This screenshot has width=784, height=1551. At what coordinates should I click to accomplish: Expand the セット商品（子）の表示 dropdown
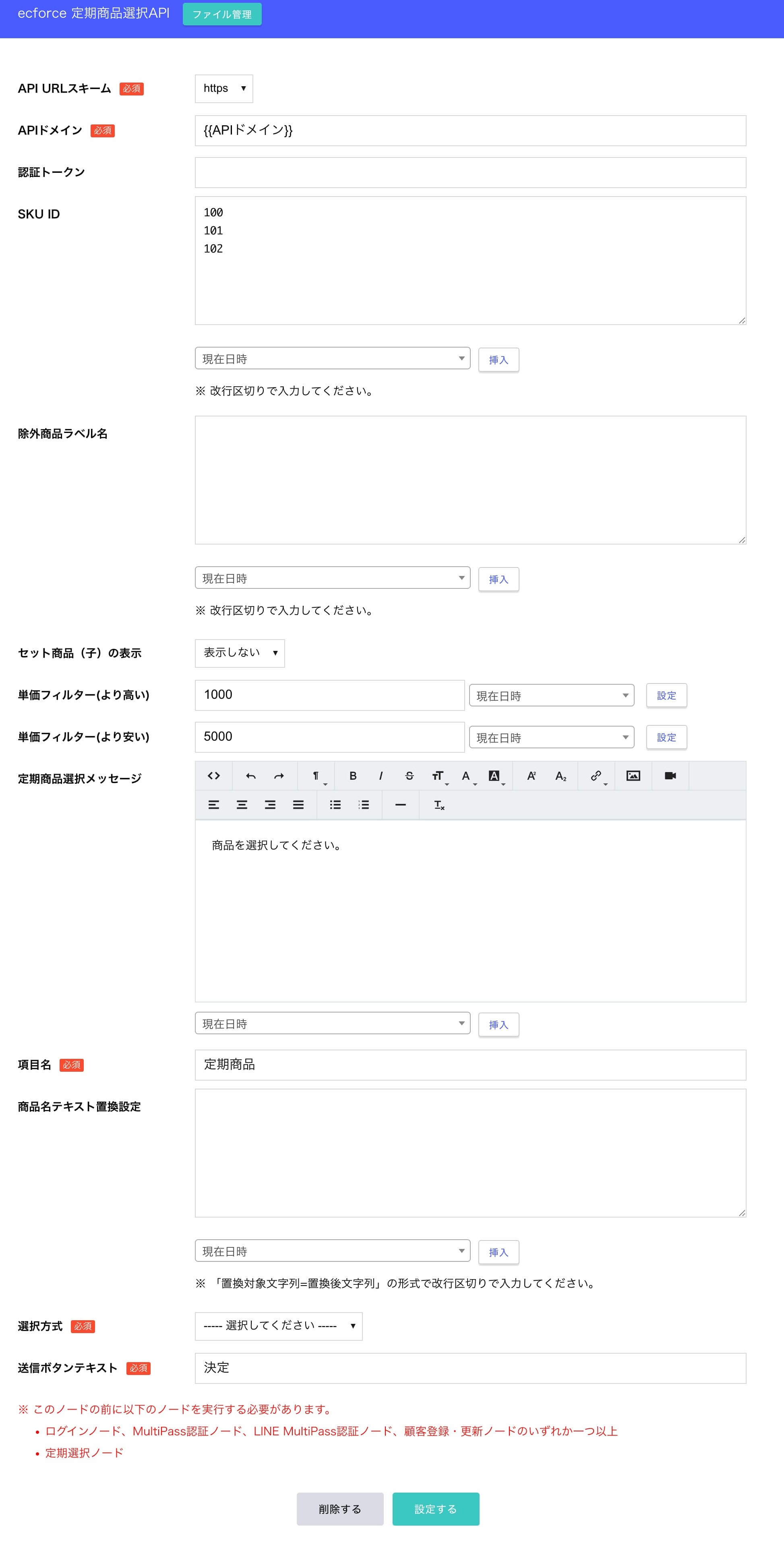click(240, 653)
